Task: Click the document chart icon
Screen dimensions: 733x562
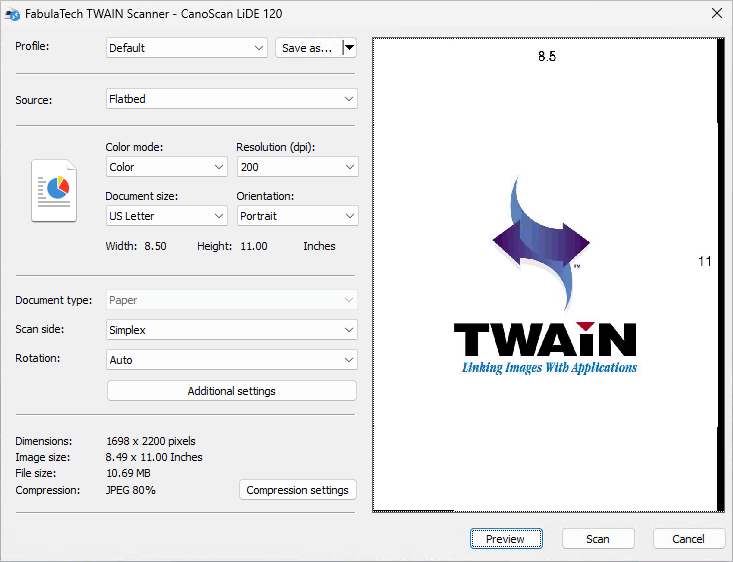Action: (x=54, y=190)
